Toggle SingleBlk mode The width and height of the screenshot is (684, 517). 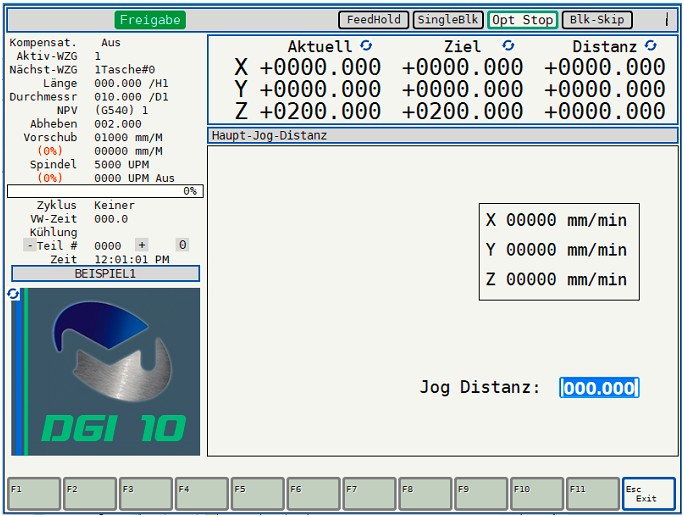pos(448,20)
